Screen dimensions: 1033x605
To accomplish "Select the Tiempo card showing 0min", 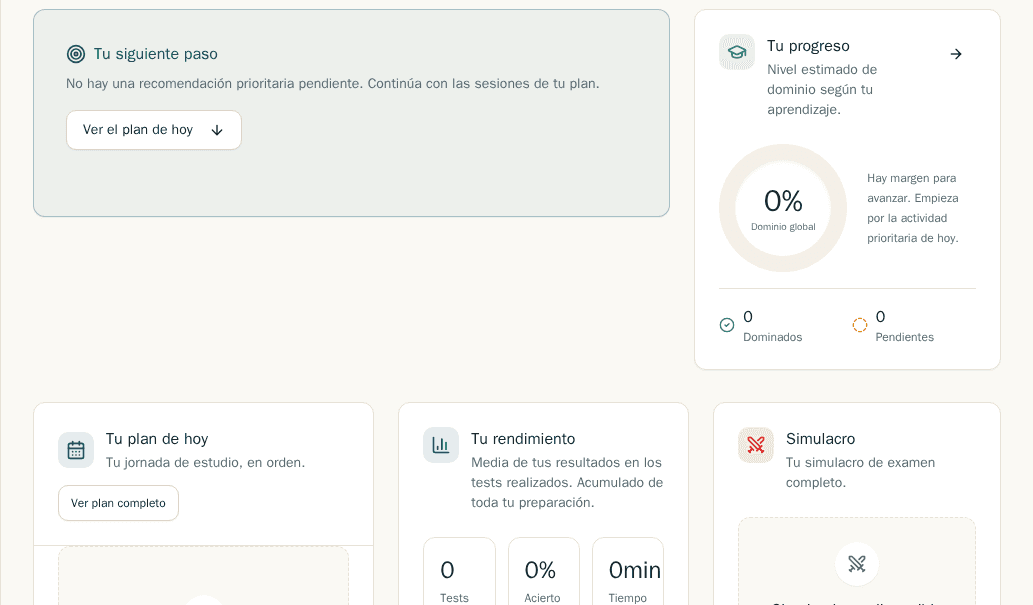I will pyautogui.click(x=628, y=571).
